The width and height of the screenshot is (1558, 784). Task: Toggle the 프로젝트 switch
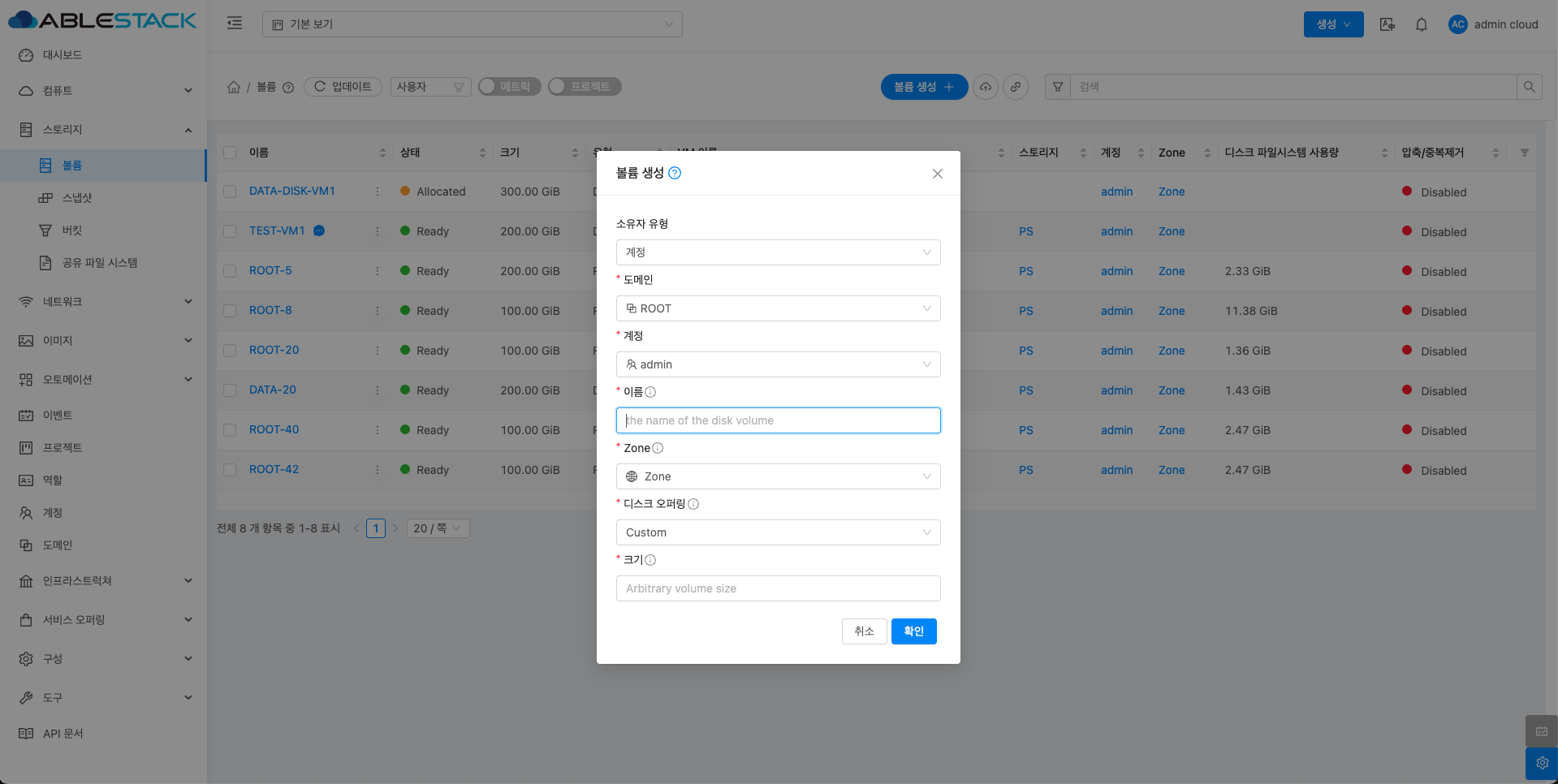[x=585, y=87]
